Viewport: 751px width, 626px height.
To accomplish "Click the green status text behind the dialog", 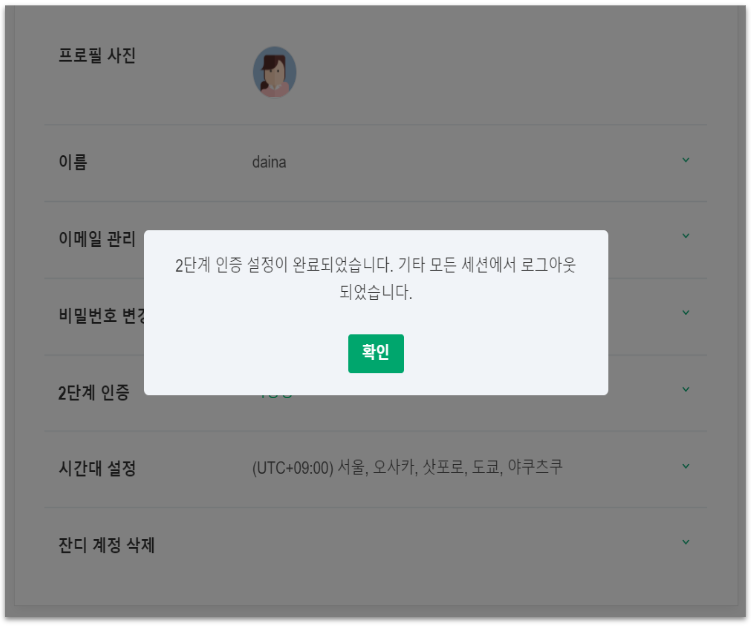I will tap(275, 396).
